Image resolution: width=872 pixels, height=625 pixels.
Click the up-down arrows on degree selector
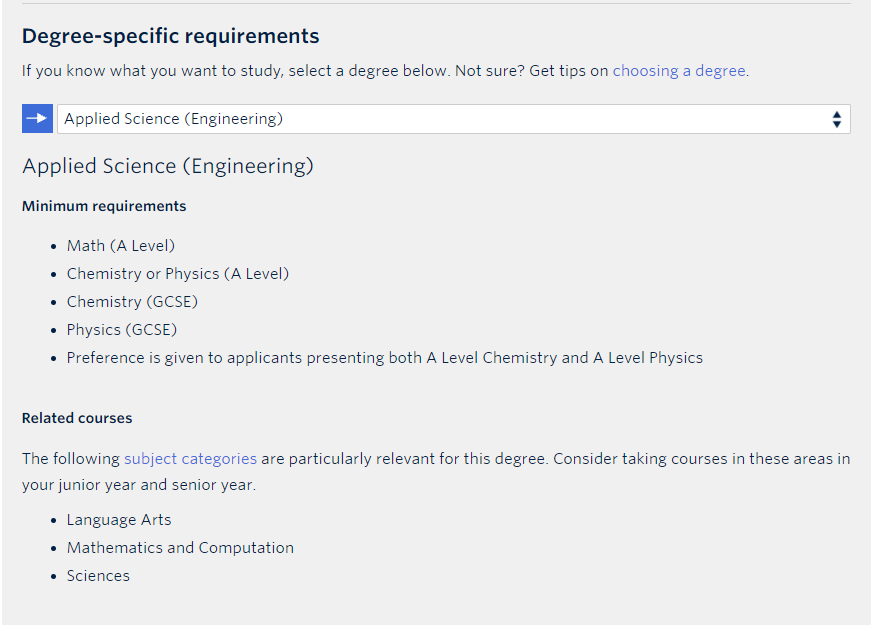click(x=836, y=119)
